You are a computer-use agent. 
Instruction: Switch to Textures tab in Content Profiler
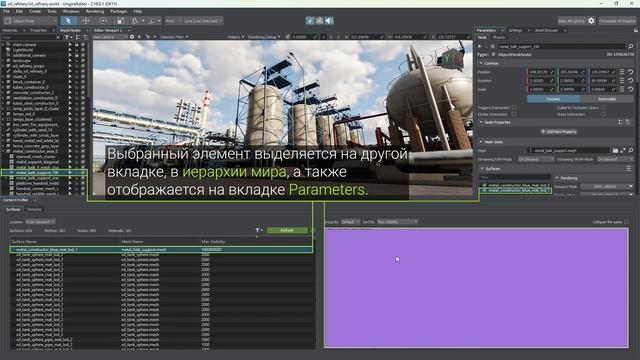tap(34, 209)
